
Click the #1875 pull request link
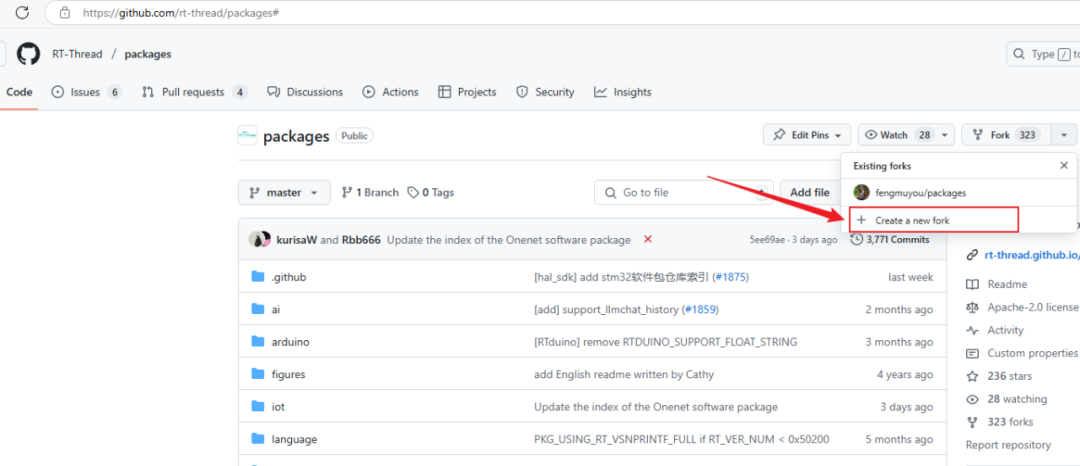(731, 277)
